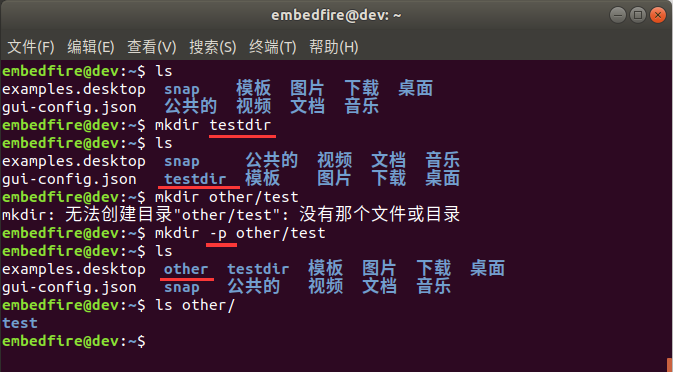Click the terminal scrollbar handle at bottom
This screenshot has height=372, width=673.
click(670, 364)
